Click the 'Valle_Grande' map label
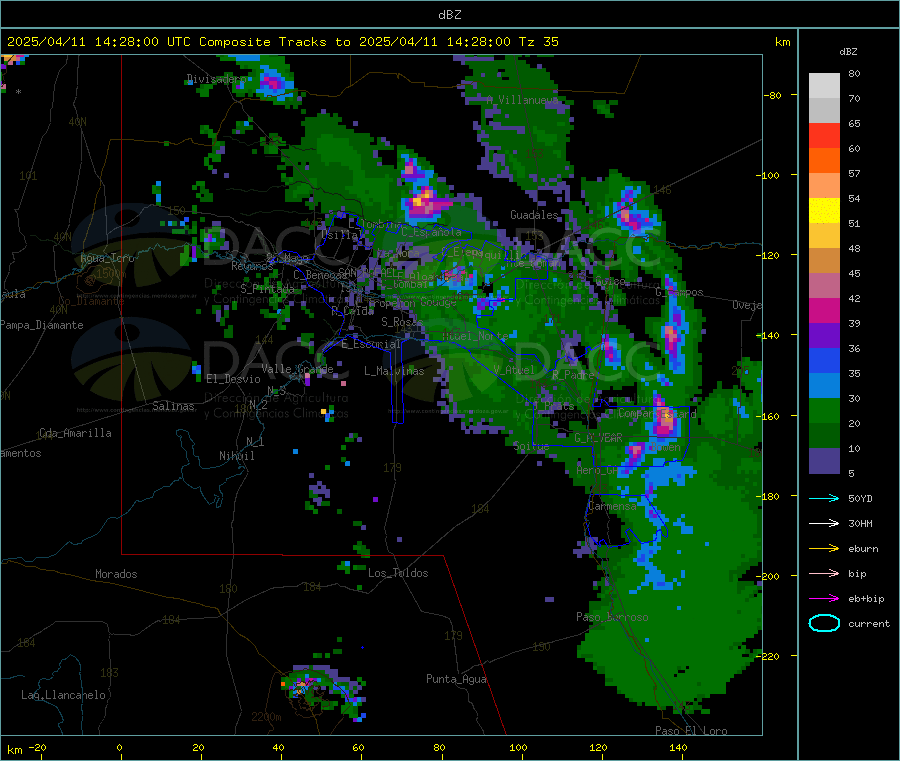Viewport: 900px width, 761px height. (297, 368)
